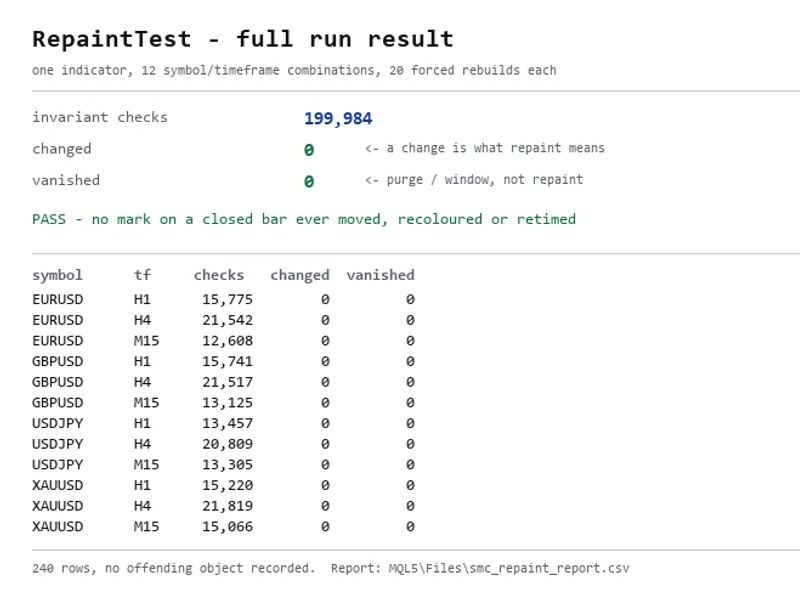Image resolution: width=800 pixels, height=600 pixels.
Task: Select the "RepaintTest - full run result" heading
Action: (x=243, y=39)
